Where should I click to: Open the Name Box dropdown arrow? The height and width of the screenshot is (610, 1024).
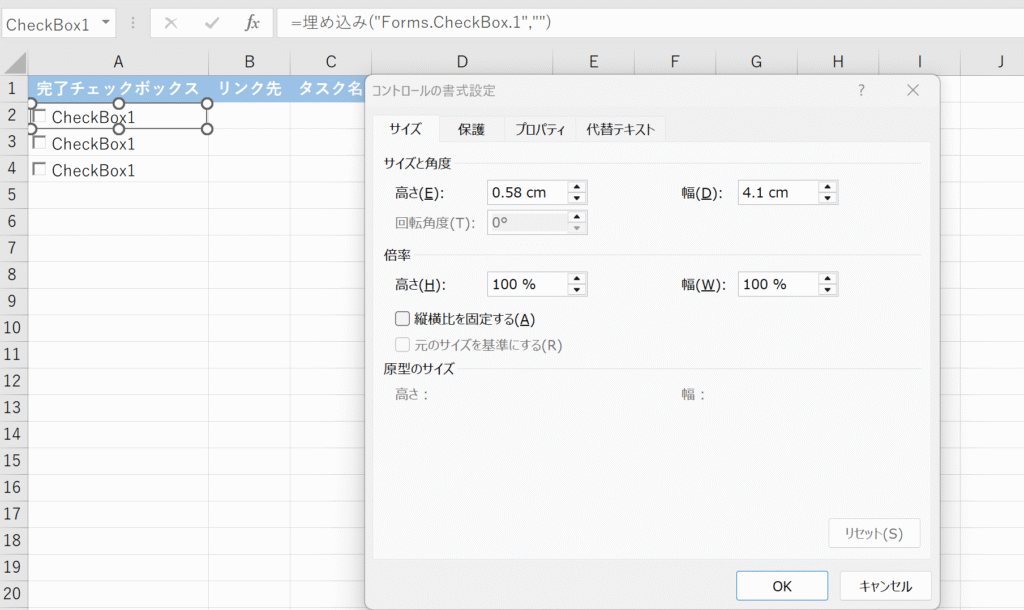[x=106, y=23]
